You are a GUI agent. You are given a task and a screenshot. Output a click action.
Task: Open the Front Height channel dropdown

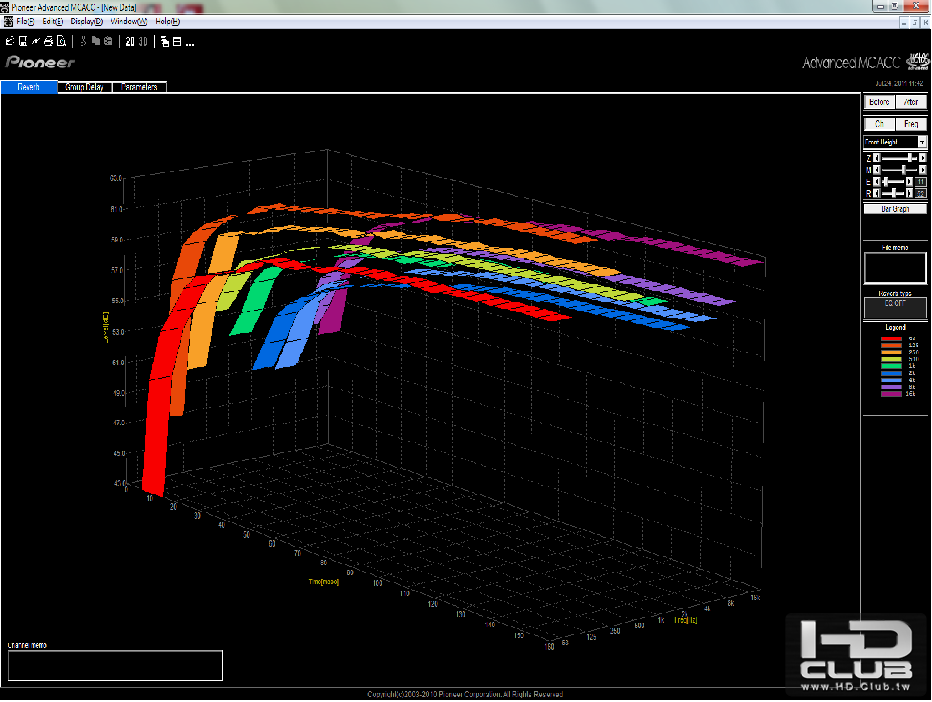point(921,143)
